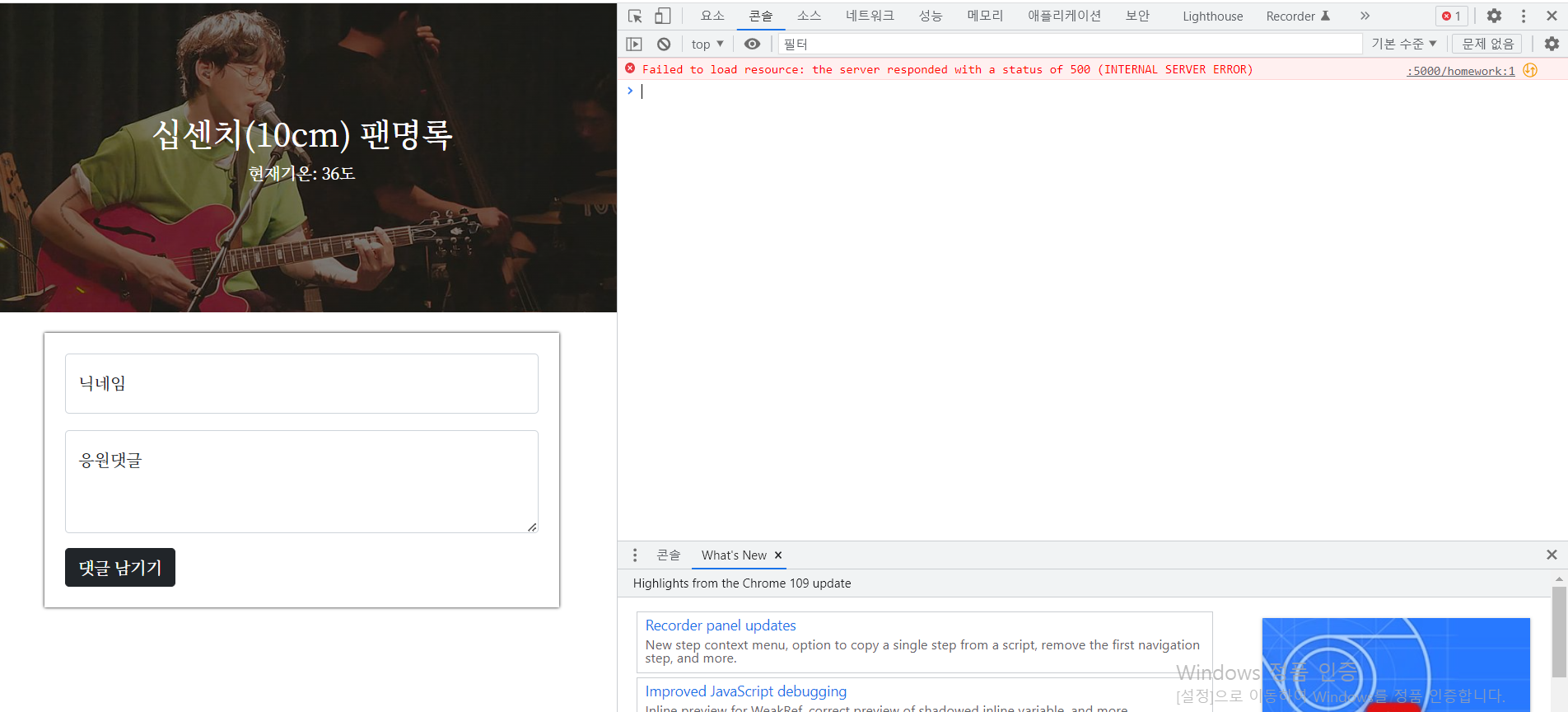Open the :5000/homework:1 source link
Screen dimensions: 1568x712
coord(1460,71)
